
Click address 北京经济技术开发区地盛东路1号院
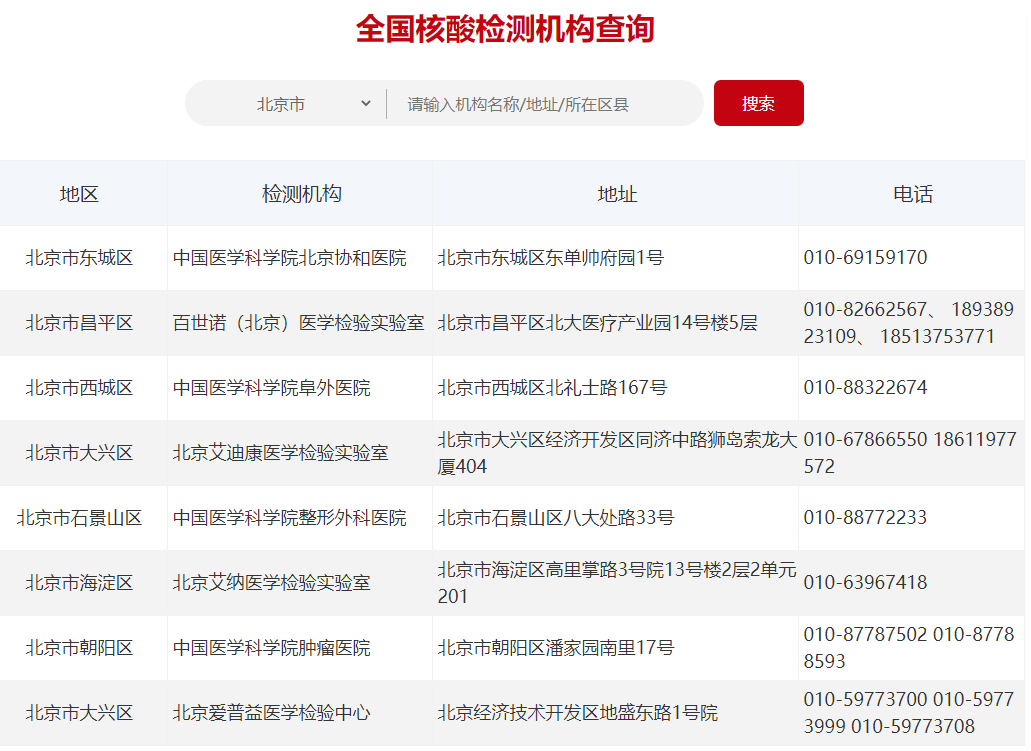click(577, 714)
